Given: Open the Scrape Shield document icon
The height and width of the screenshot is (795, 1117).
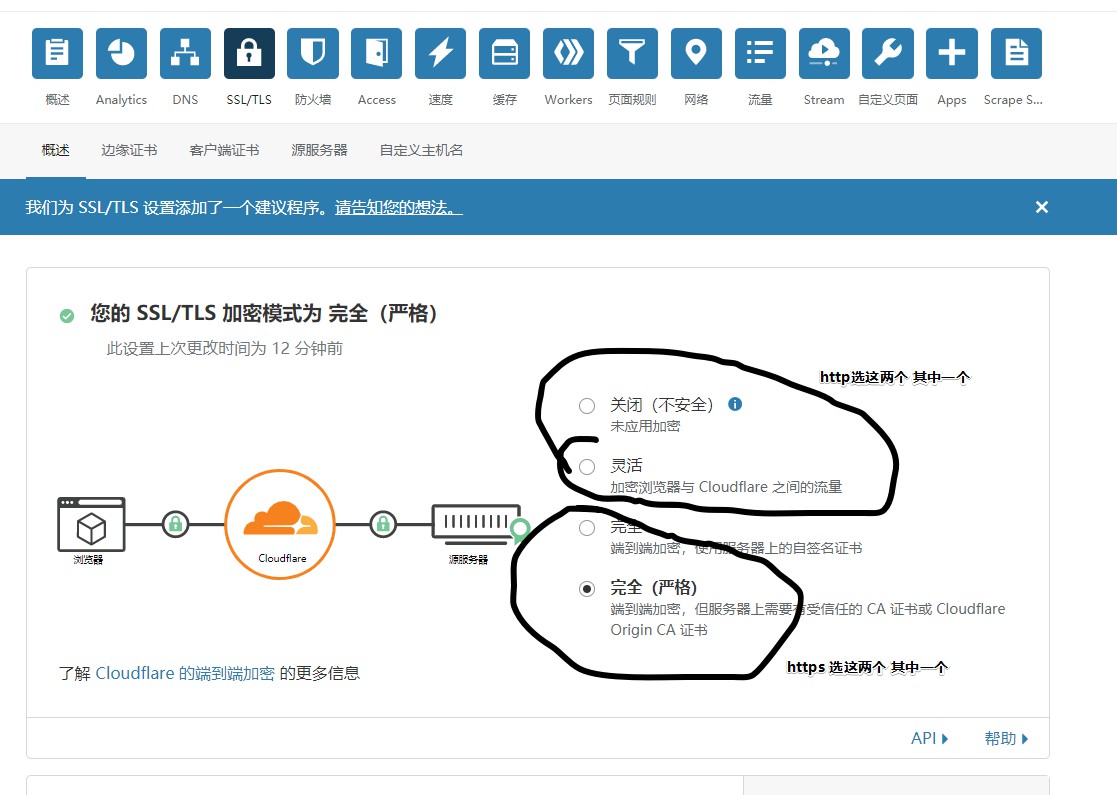Looking at the screenshot, I should [1016, 53].
